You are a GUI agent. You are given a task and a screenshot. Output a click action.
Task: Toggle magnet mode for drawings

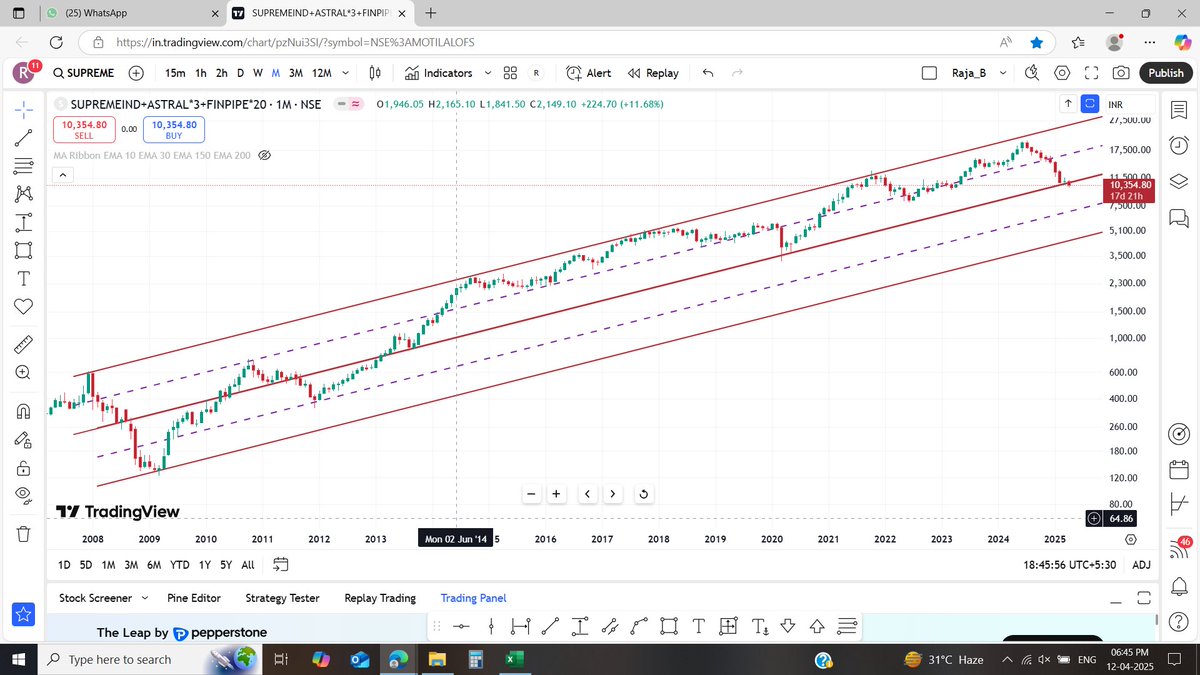click(x=24, y=410)
